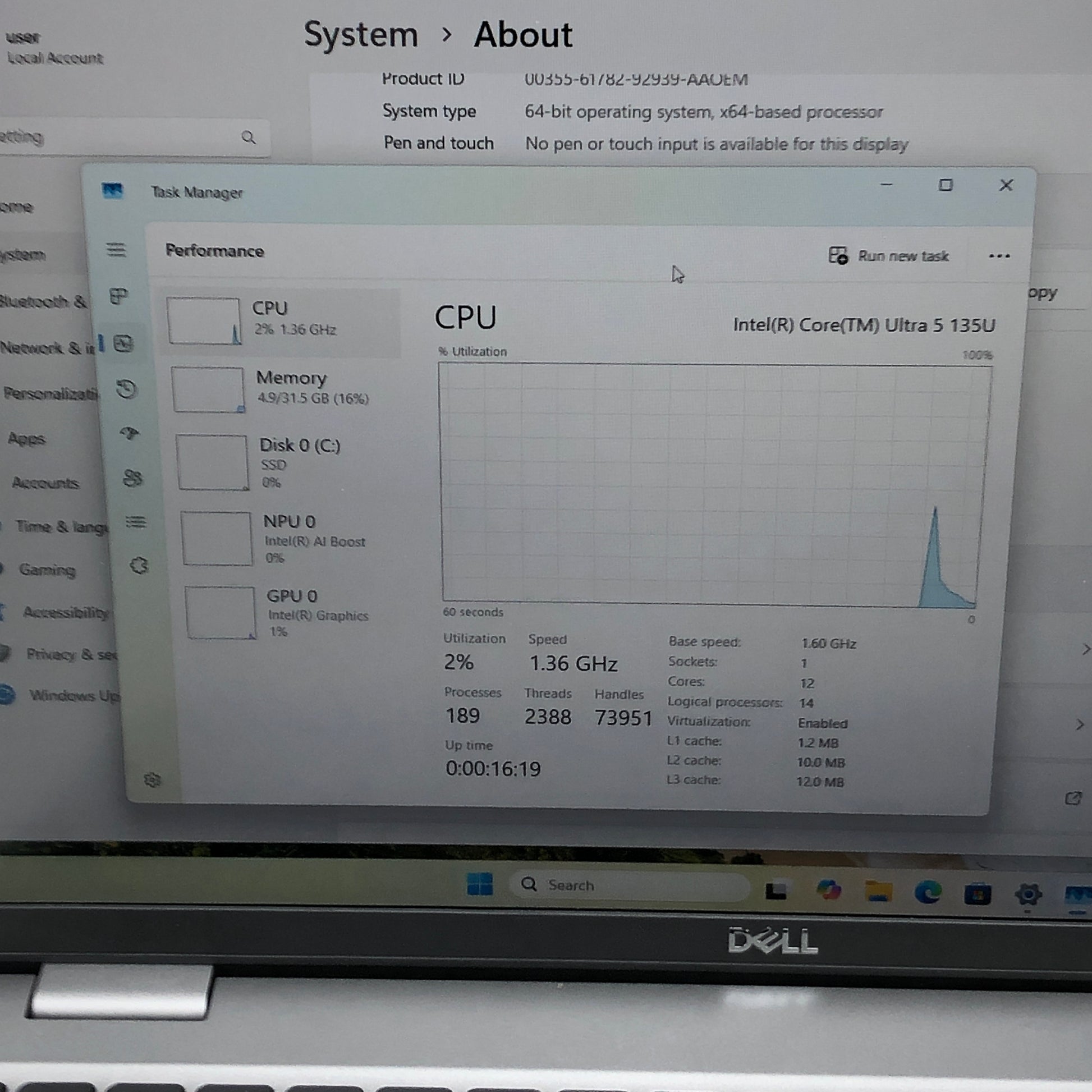Click Product ID value in Settings
This screenshot has height=1092, width=1092.
click(636, 79)
